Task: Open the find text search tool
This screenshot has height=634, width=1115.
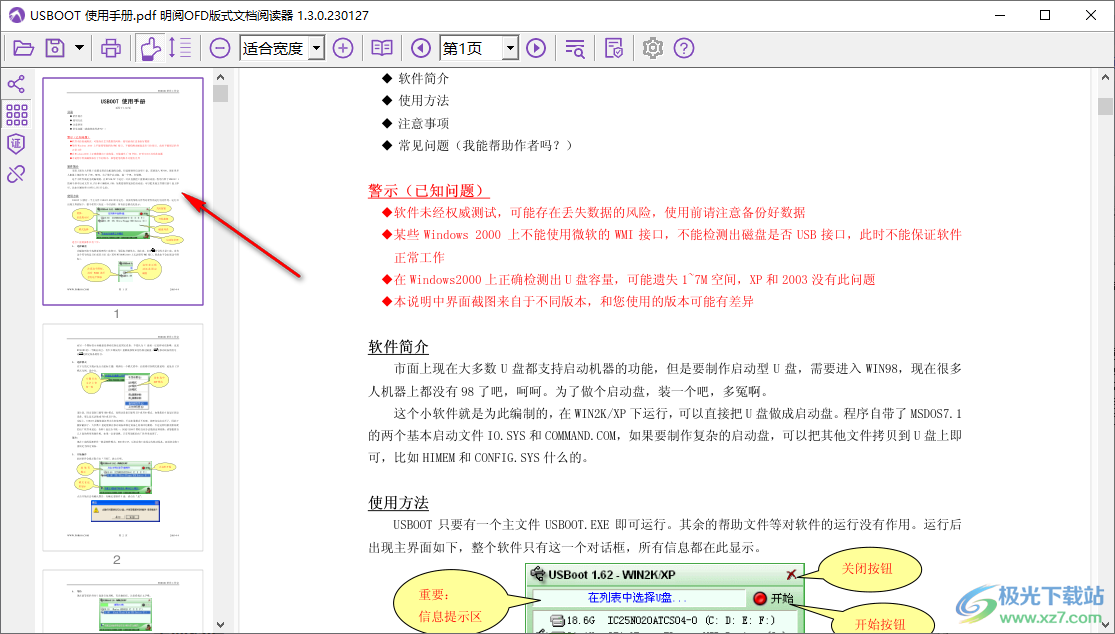Action: [x=575, y=48]
